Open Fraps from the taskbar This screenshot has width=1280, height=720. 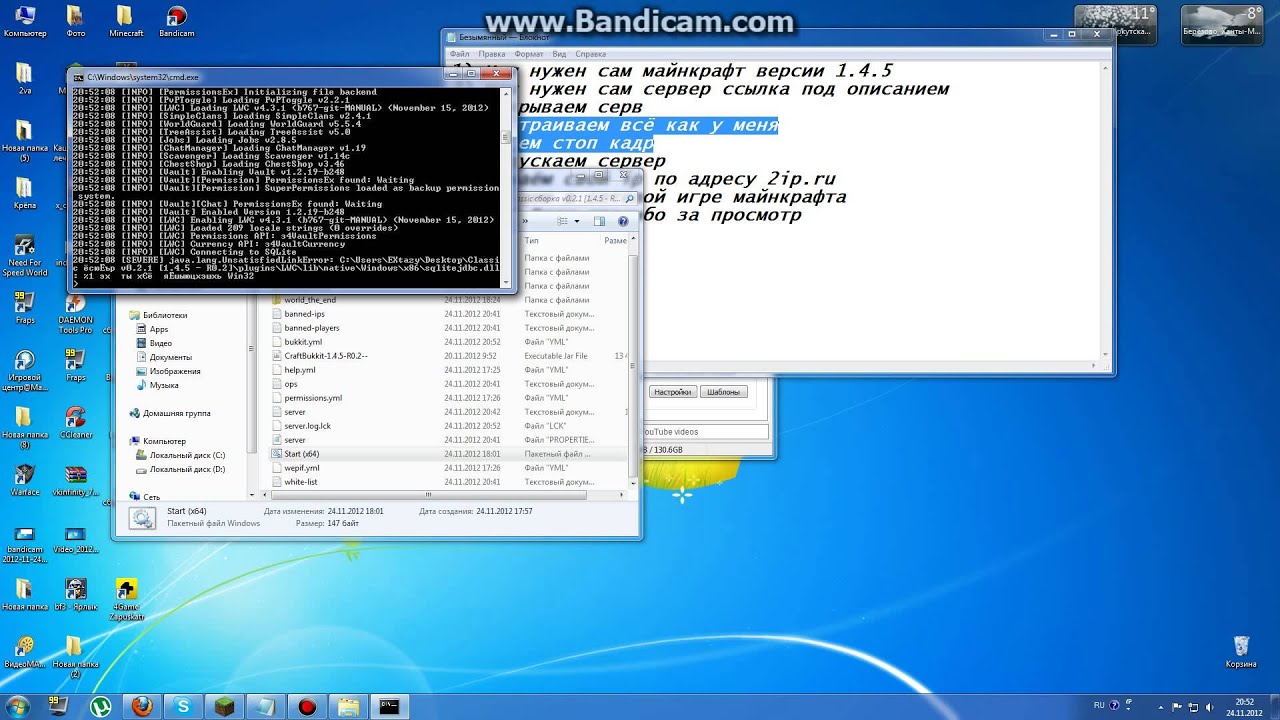59,706
